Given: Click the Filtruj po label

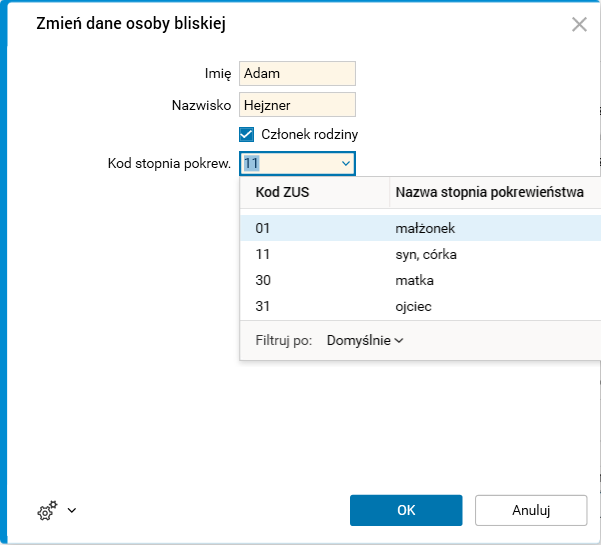Looking at the screenshot, I should point(284,340).
